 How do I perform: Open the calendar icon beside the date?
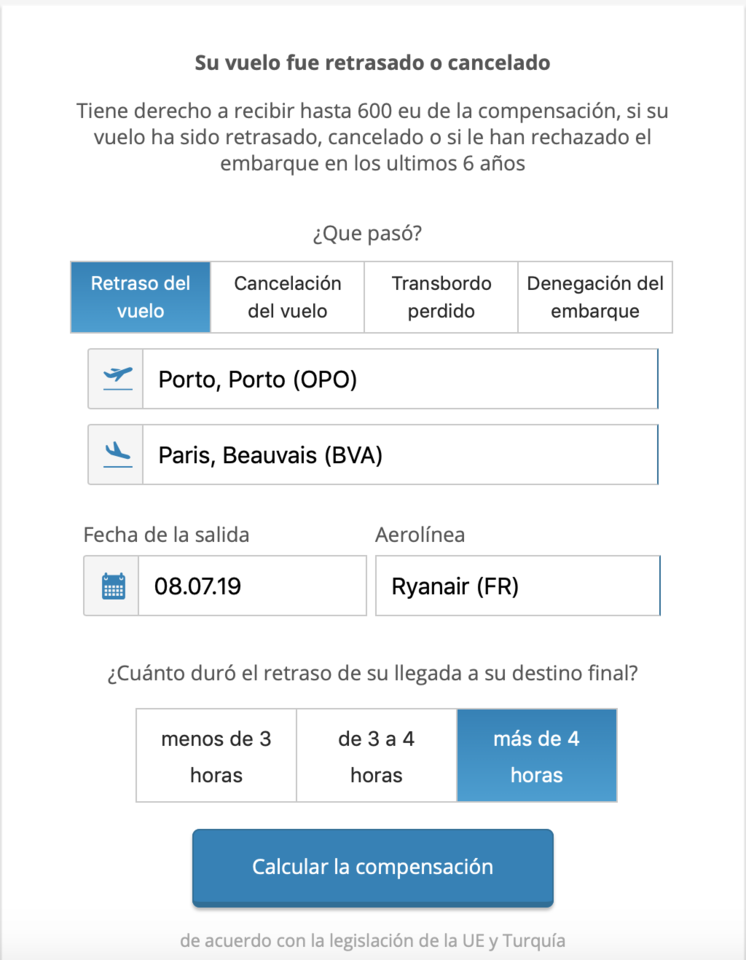click(111, 585)
